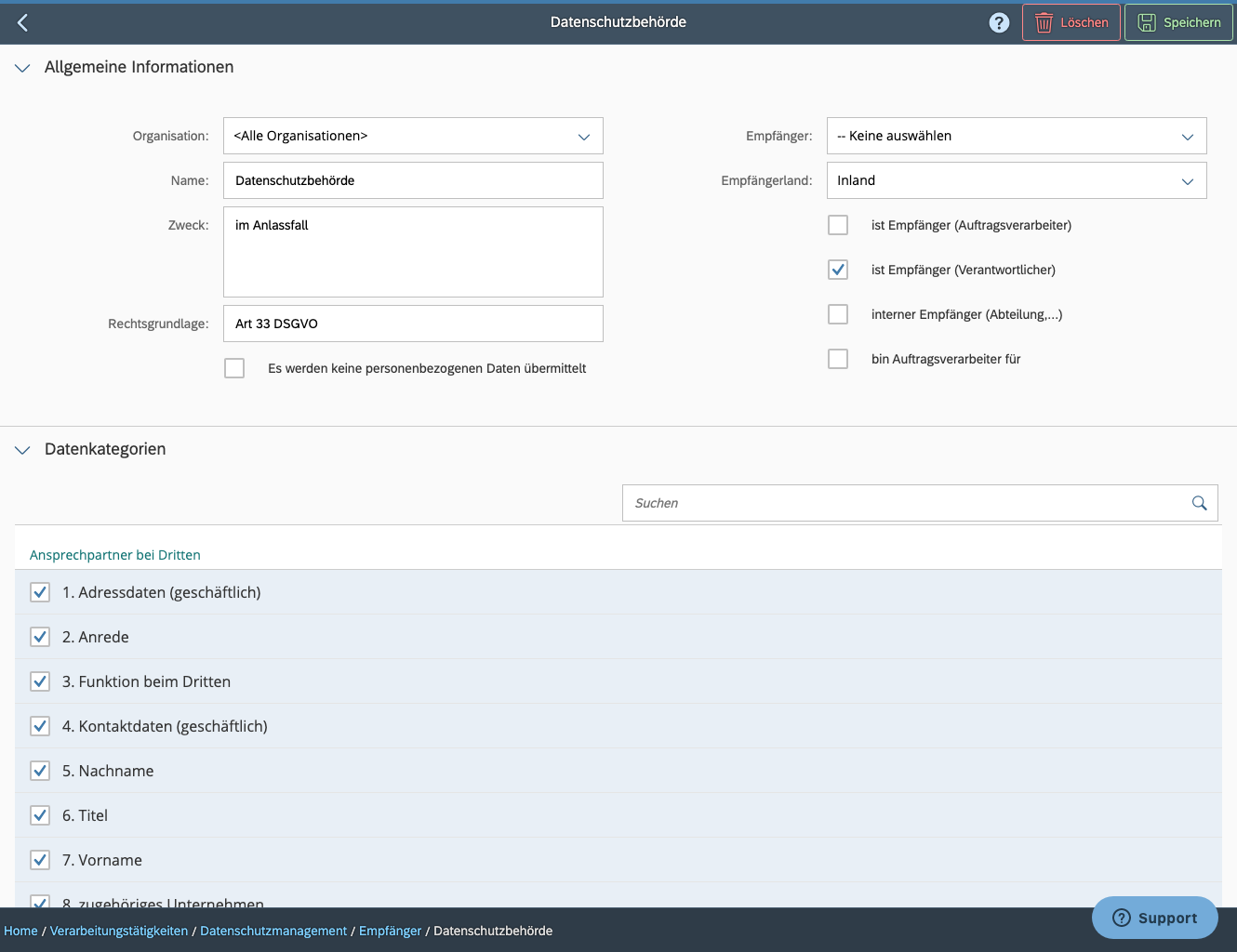Open the help icon in the top bar
The width and height of the screenshot is (1237, 952).
tap(999, 21)
